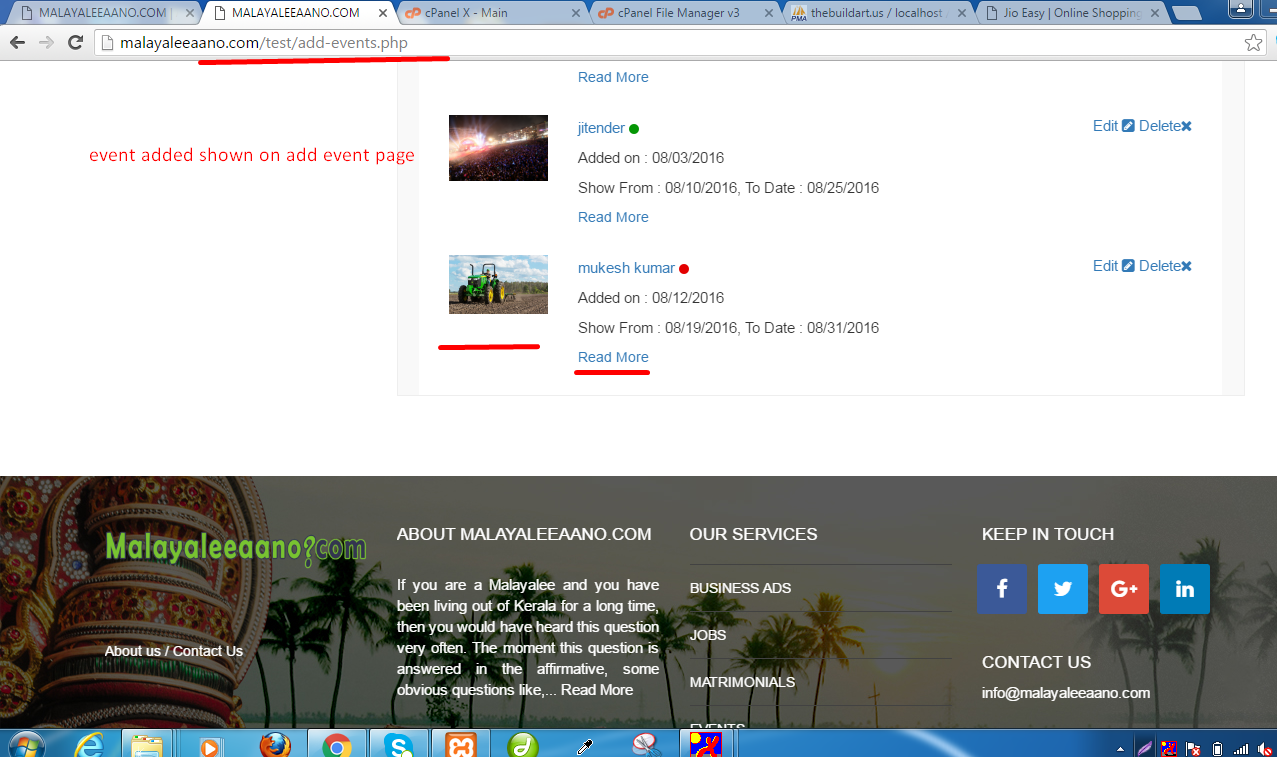Go back using browser back arrow

click(17, 43)
